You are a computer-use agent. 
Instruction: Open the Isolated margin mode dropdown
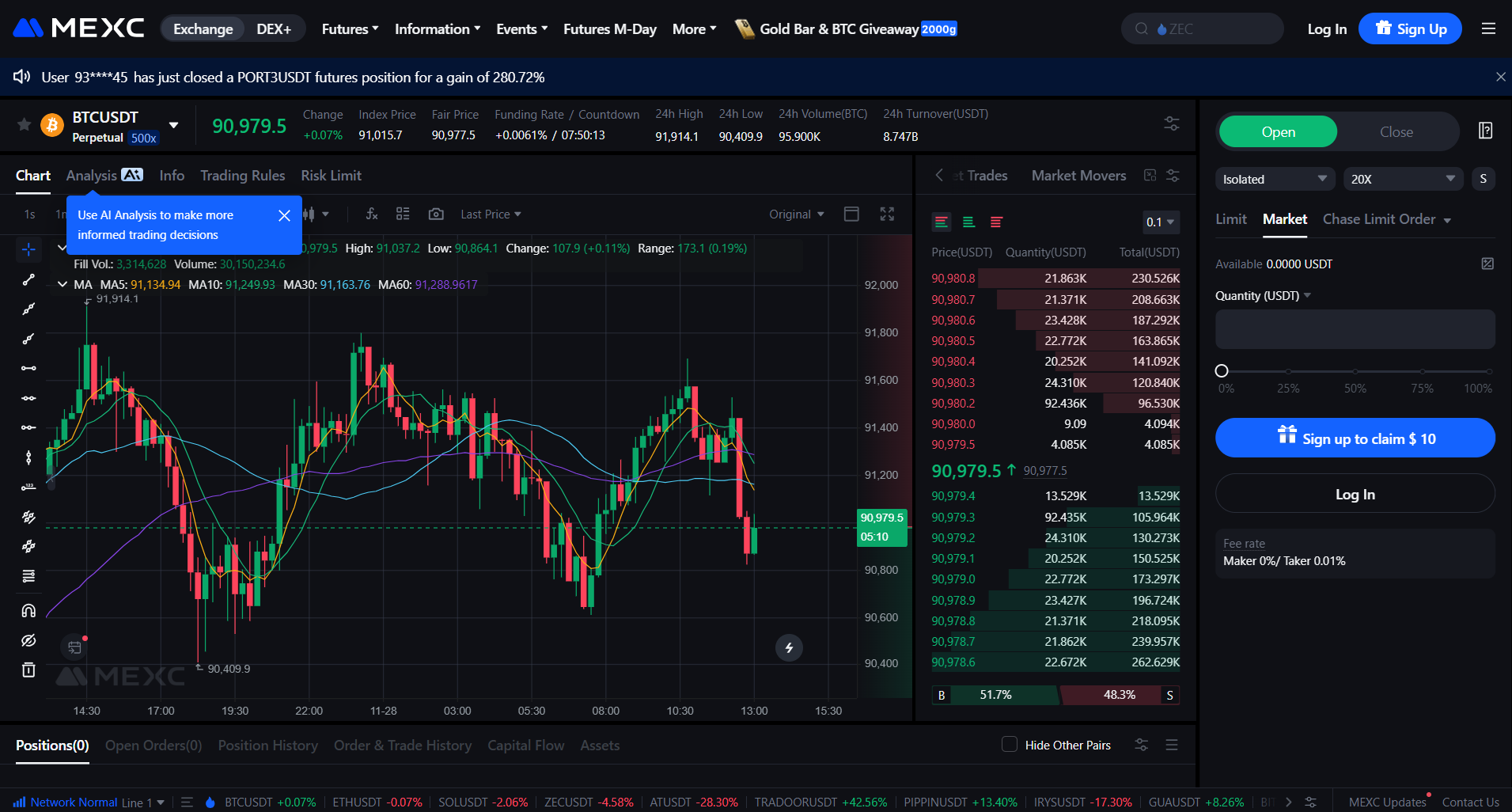1274,179
